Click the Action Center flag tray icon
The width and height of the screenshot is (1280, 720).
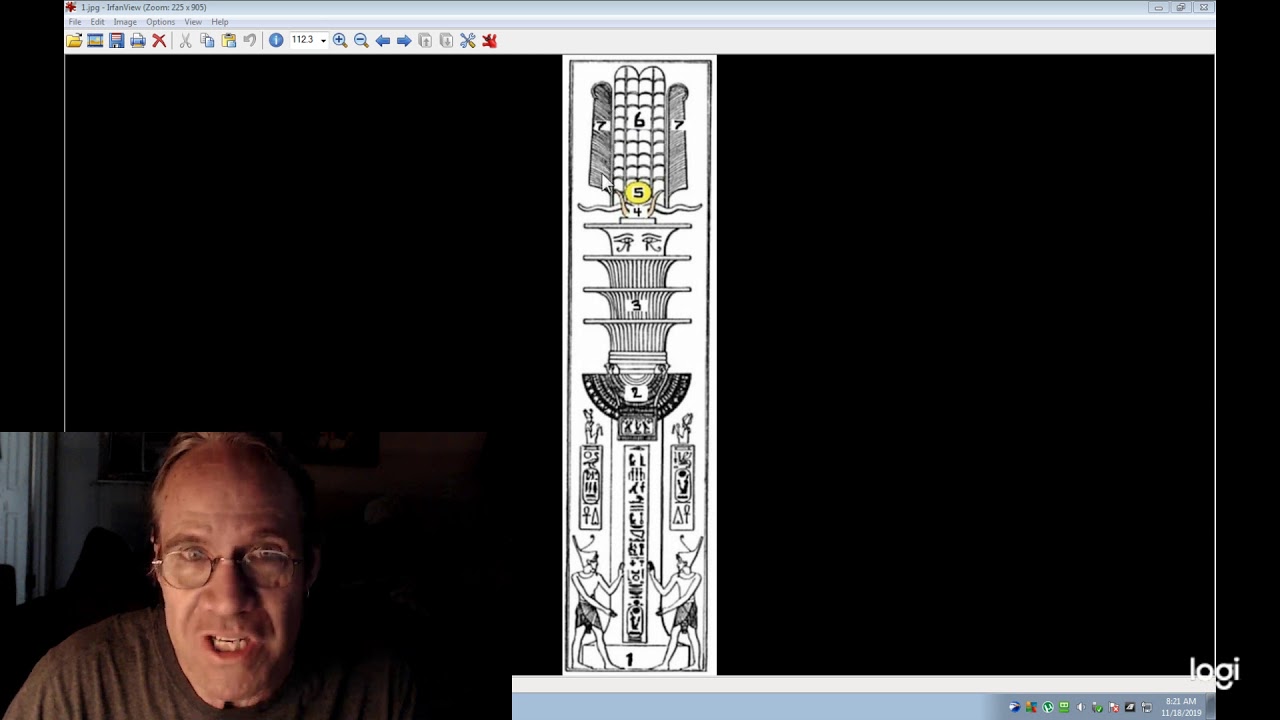(x=1113, y=707)
